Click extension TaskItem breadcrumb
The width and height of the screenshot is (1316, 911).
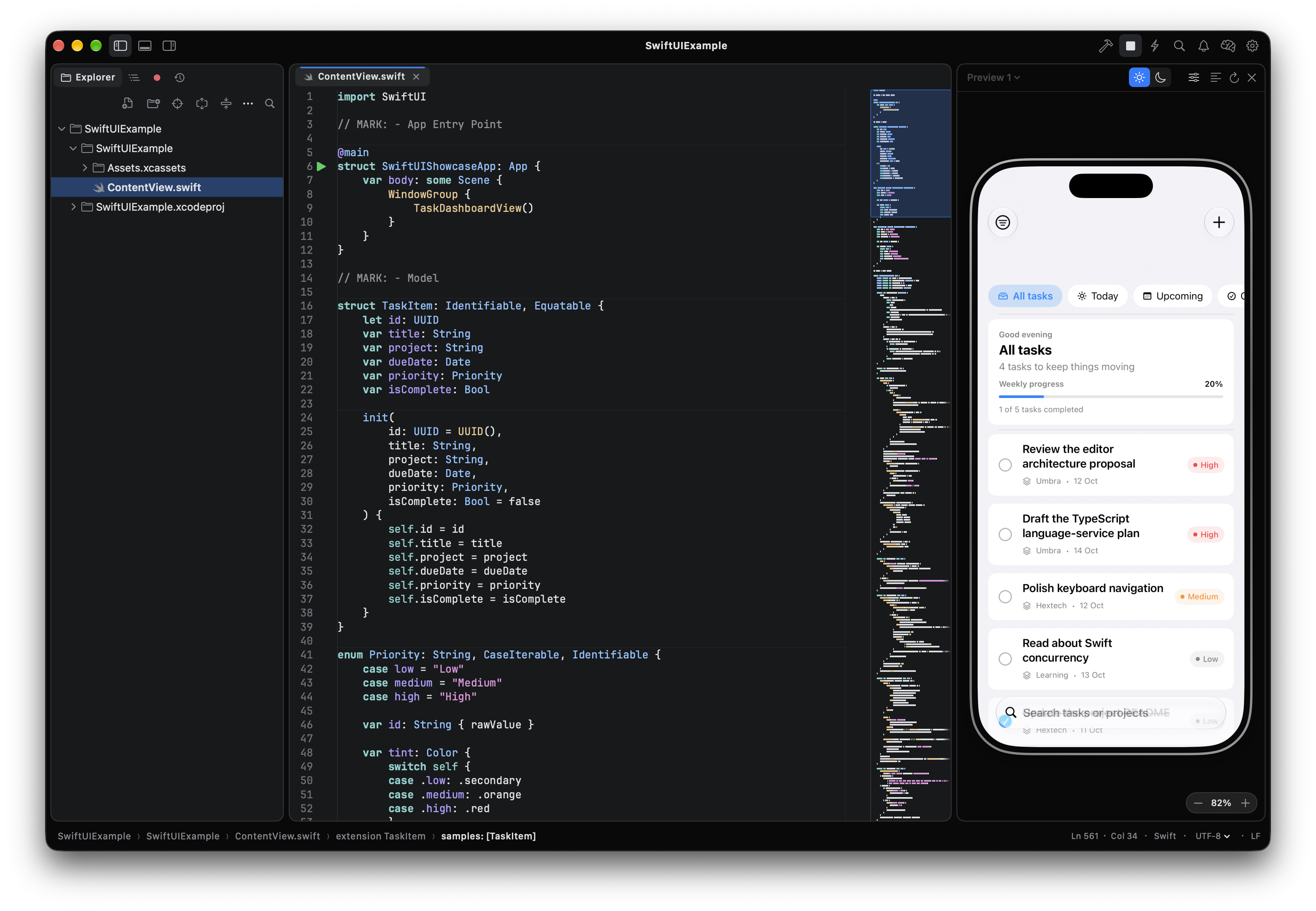point(381,836)
